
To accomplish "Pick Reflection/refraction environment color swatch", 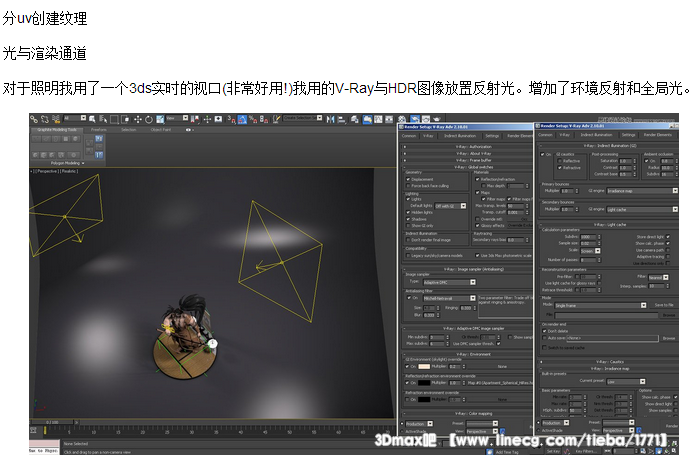I will click(424, 383).
